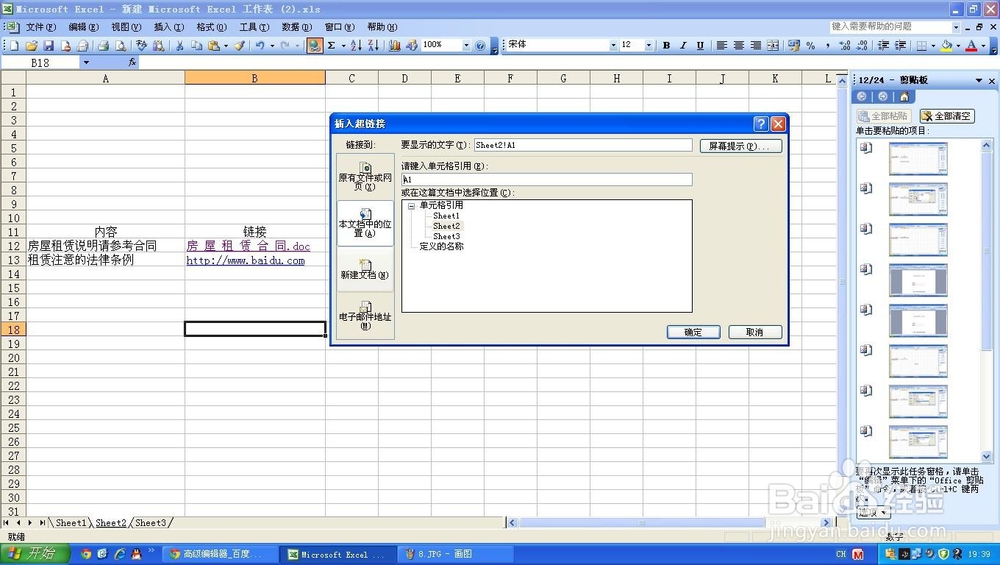Click the Windows 开始 Start button
The height and width of the screenshot is (565, 1000).
[35, 554]
